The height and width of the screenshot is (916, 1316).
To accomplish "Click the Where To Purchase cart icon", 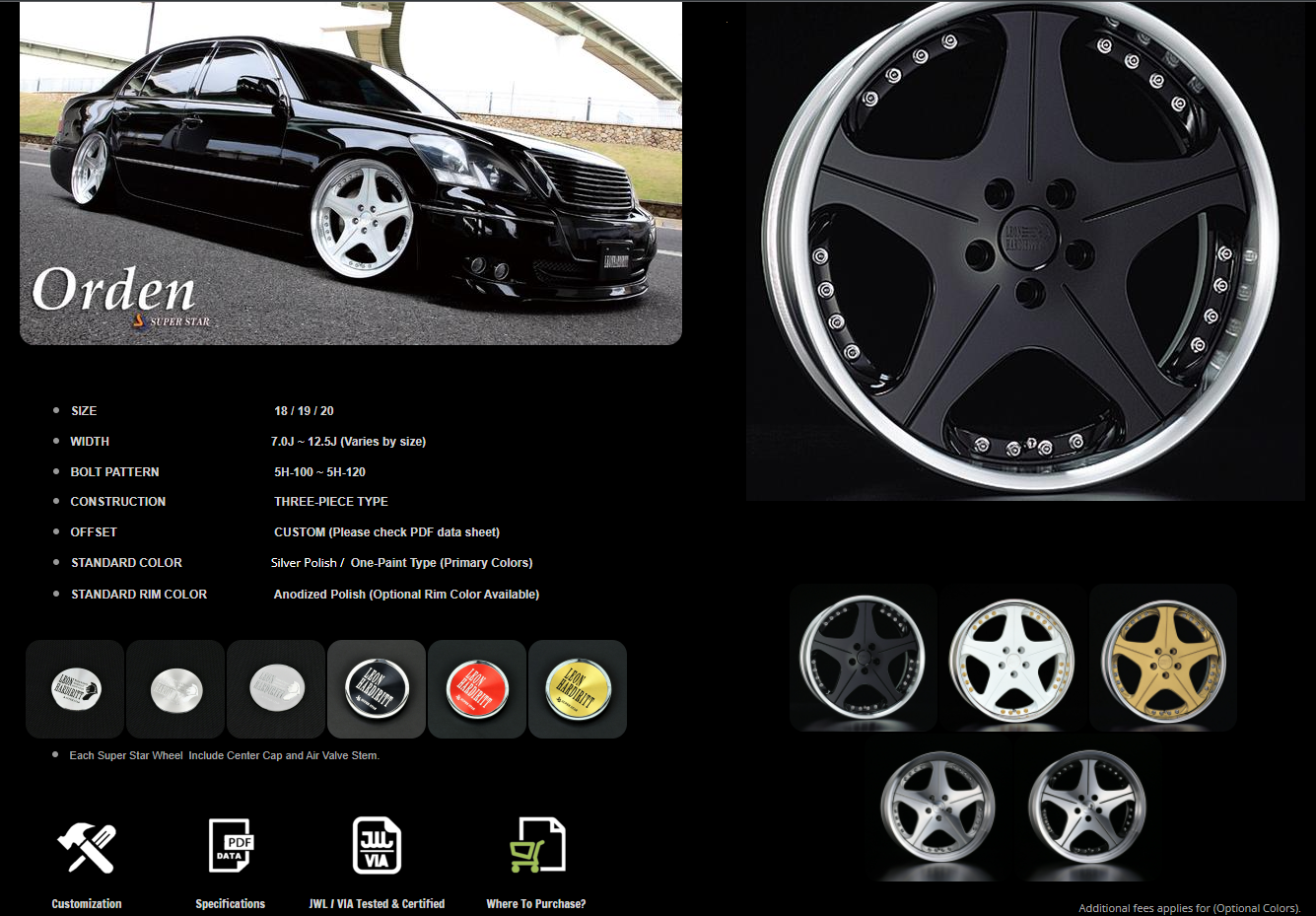I will tap(537, 845).
